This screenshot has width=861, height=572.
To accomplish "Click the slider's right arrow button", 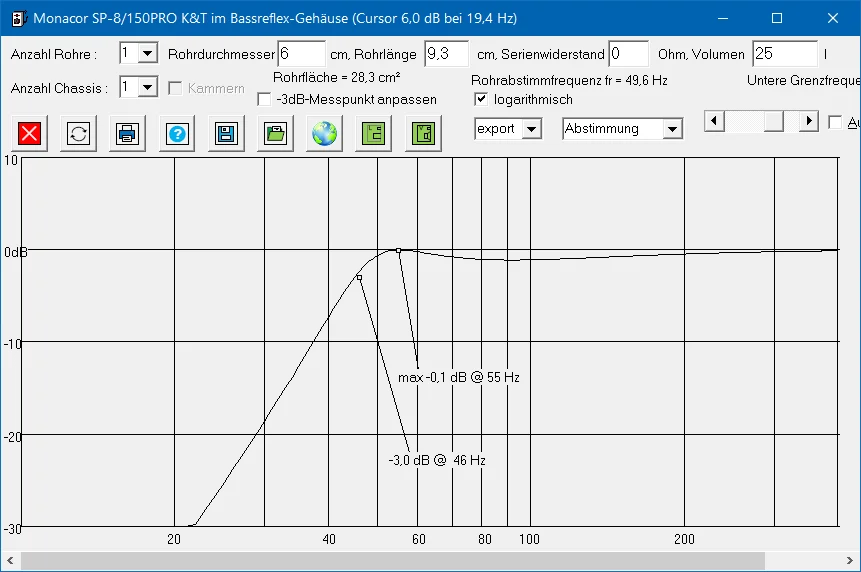I will (x=808, y=121).
